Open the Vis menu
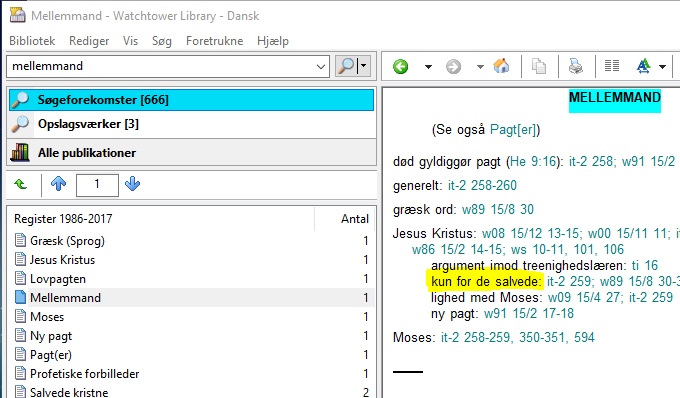This screenshot has height=398, width=680. (x=130, y=41)
